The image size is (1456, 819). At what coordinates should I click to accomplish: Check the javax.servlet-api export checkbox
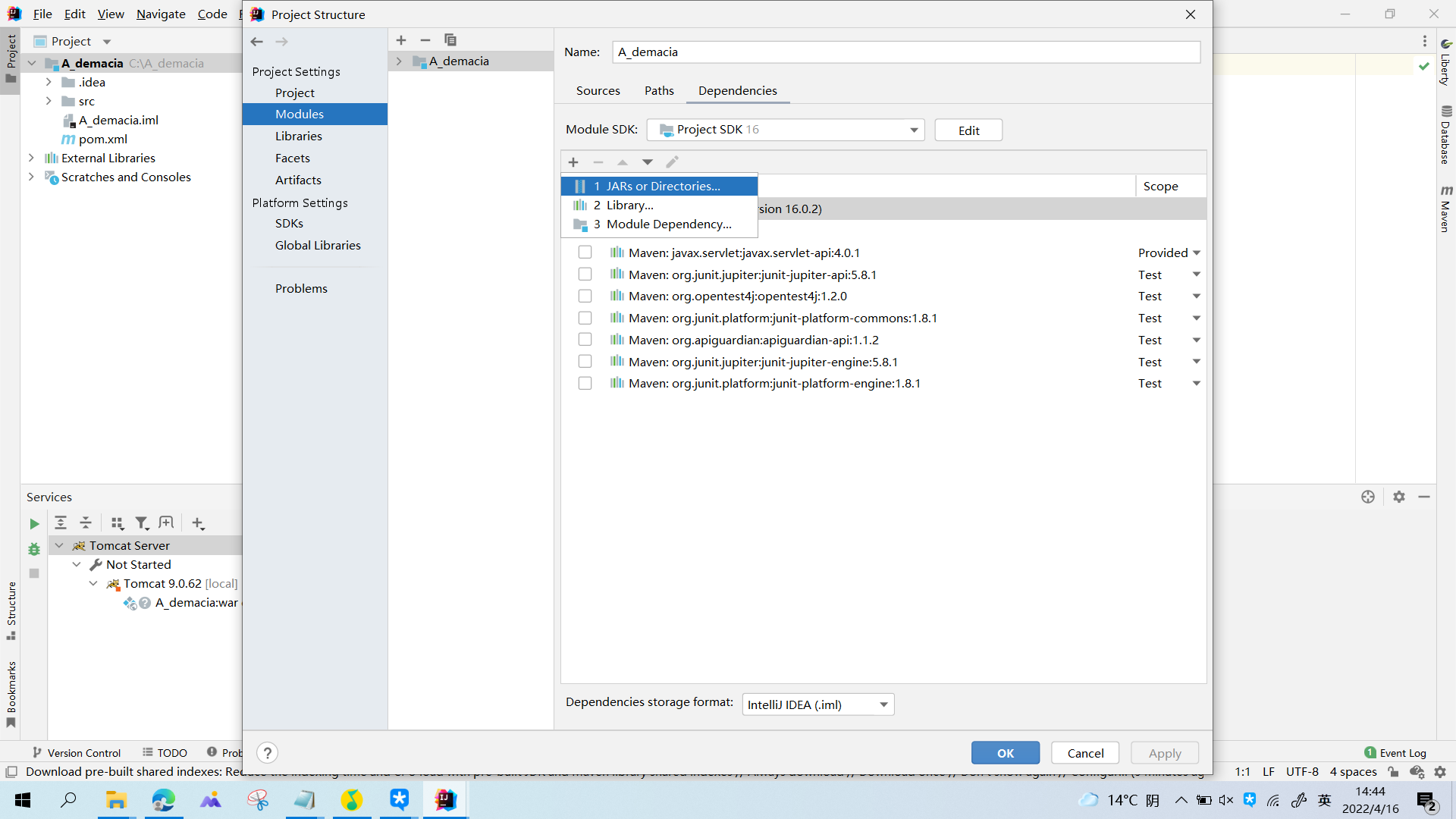(585, 253)
